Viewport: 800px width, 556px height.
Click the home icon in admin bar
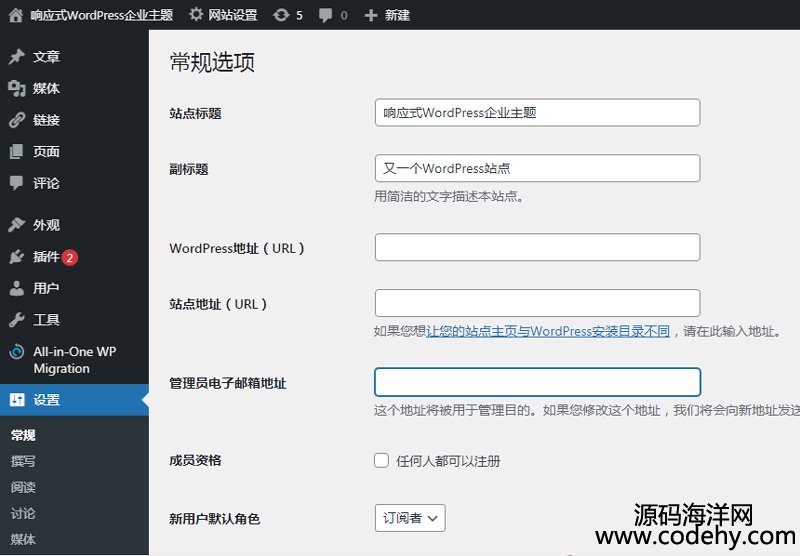(x=16, y=15)
